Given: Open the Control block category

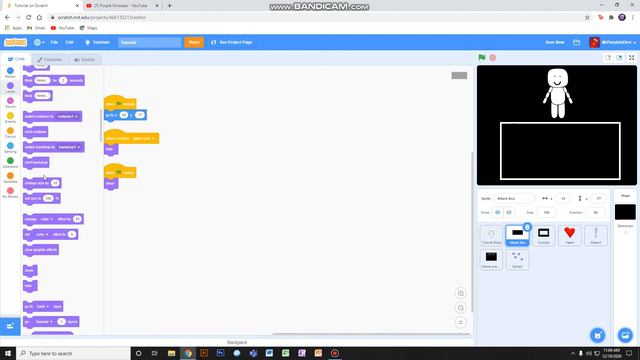Looking at the screenshot, I should [x=10, y=133].
